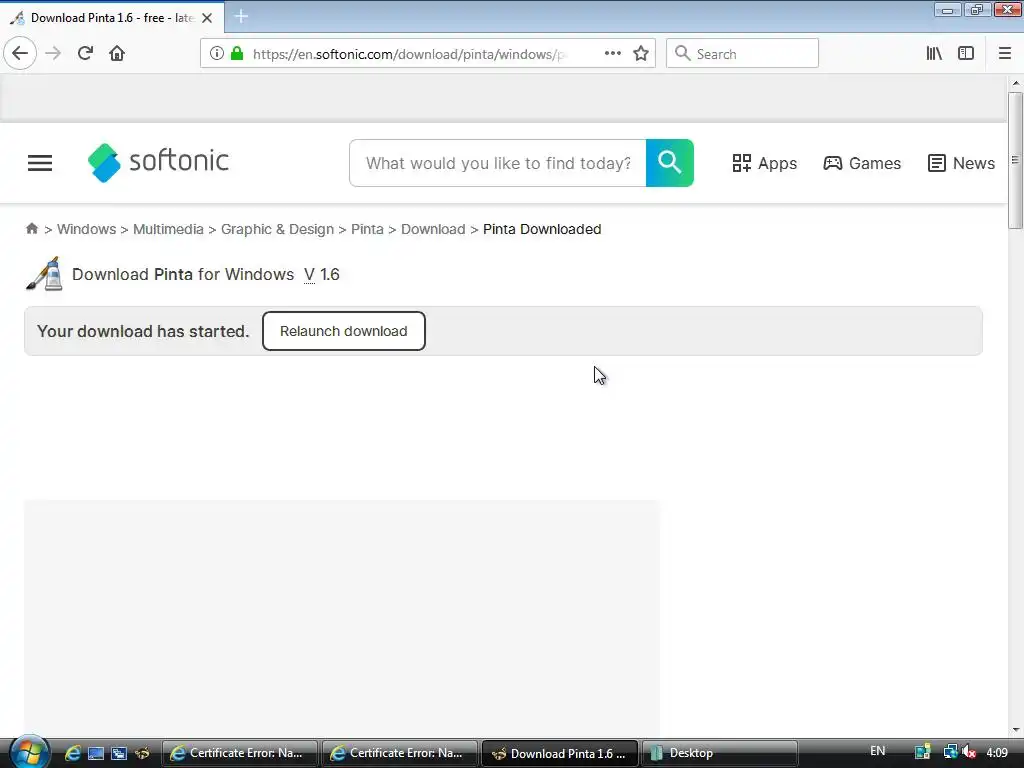Open the Apps section
This screenshot has height=768, width=1024.
click(765, 163)
